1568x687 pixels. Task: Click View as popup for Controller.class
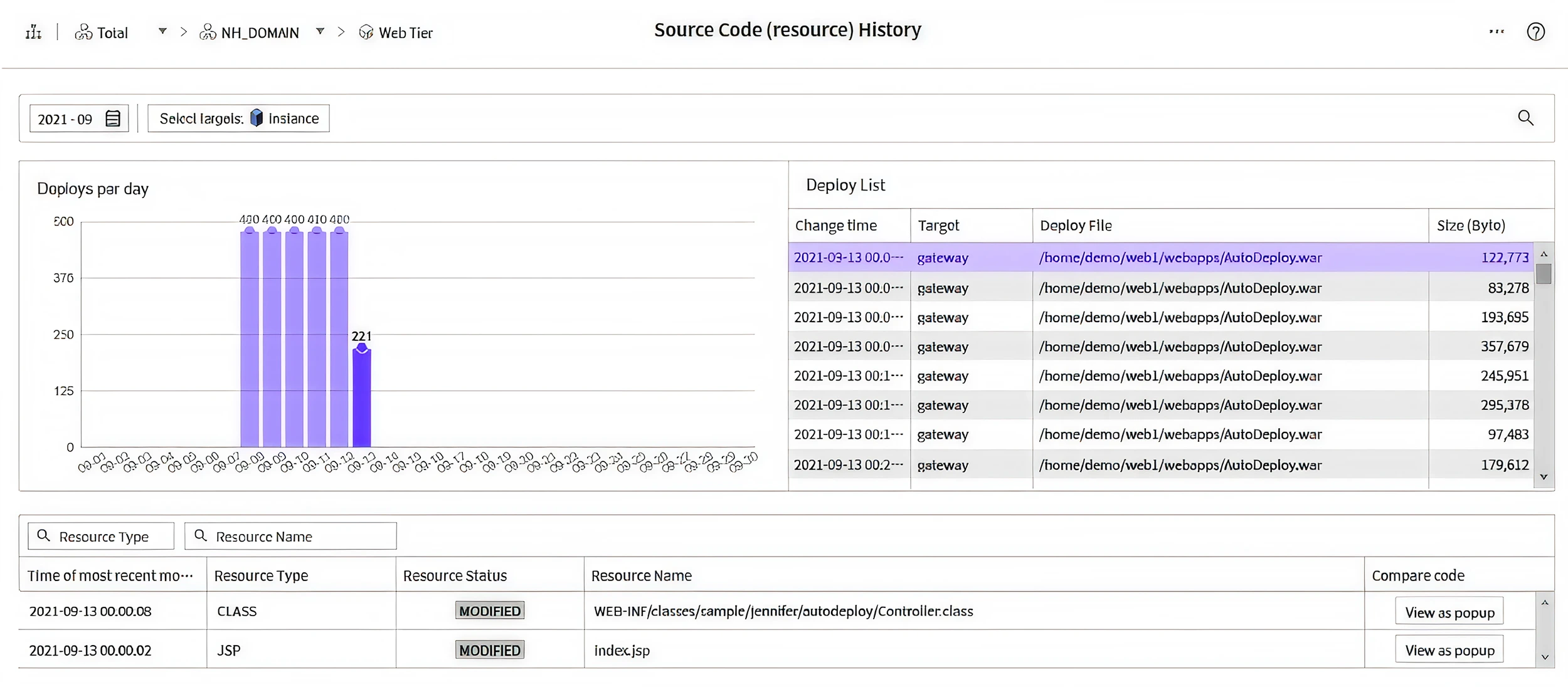click(x=1449, y=611)
